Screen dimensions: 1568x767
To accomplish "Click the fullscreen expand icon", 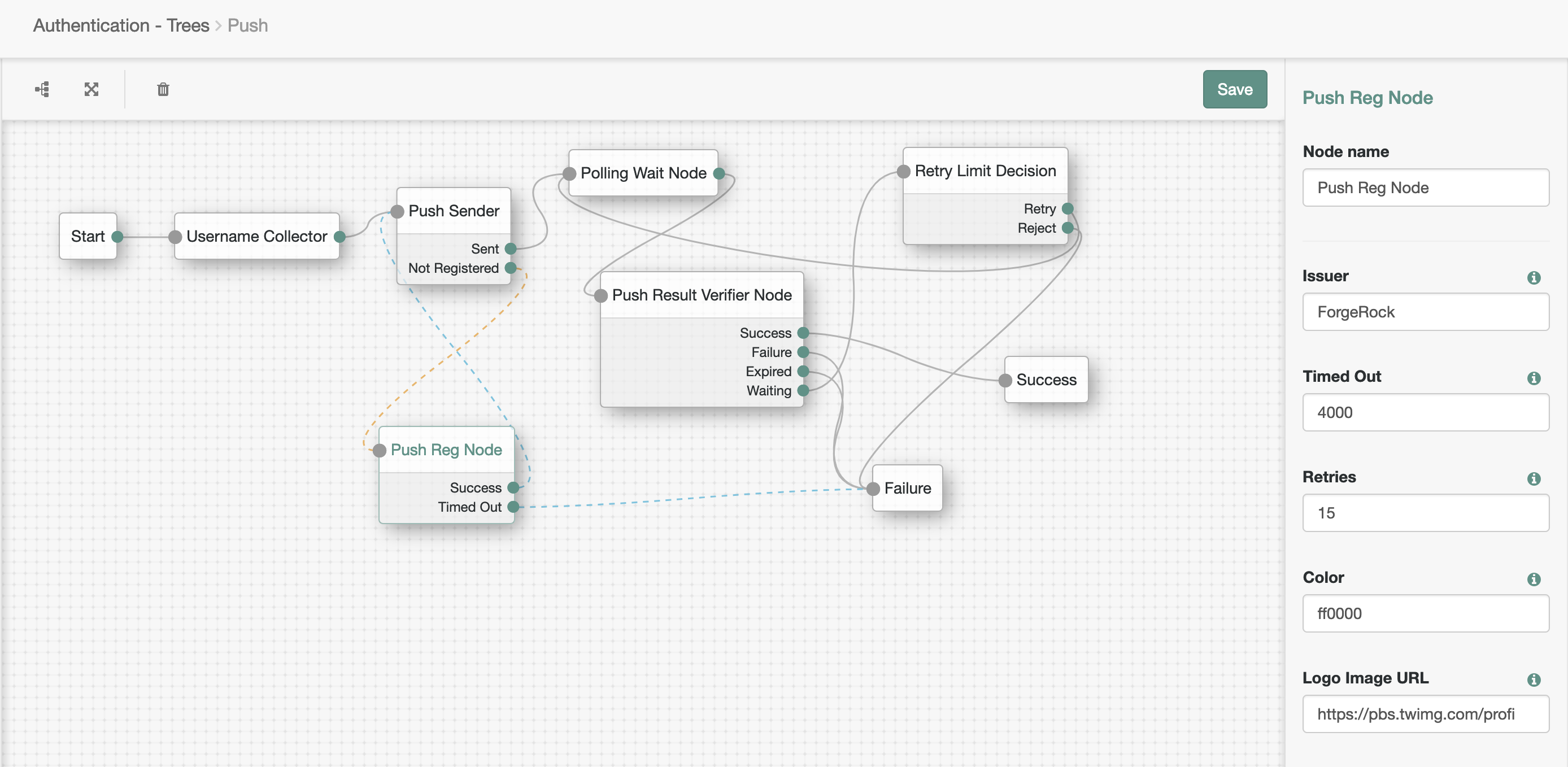I will pyautogui.click(x=92, y=89).
